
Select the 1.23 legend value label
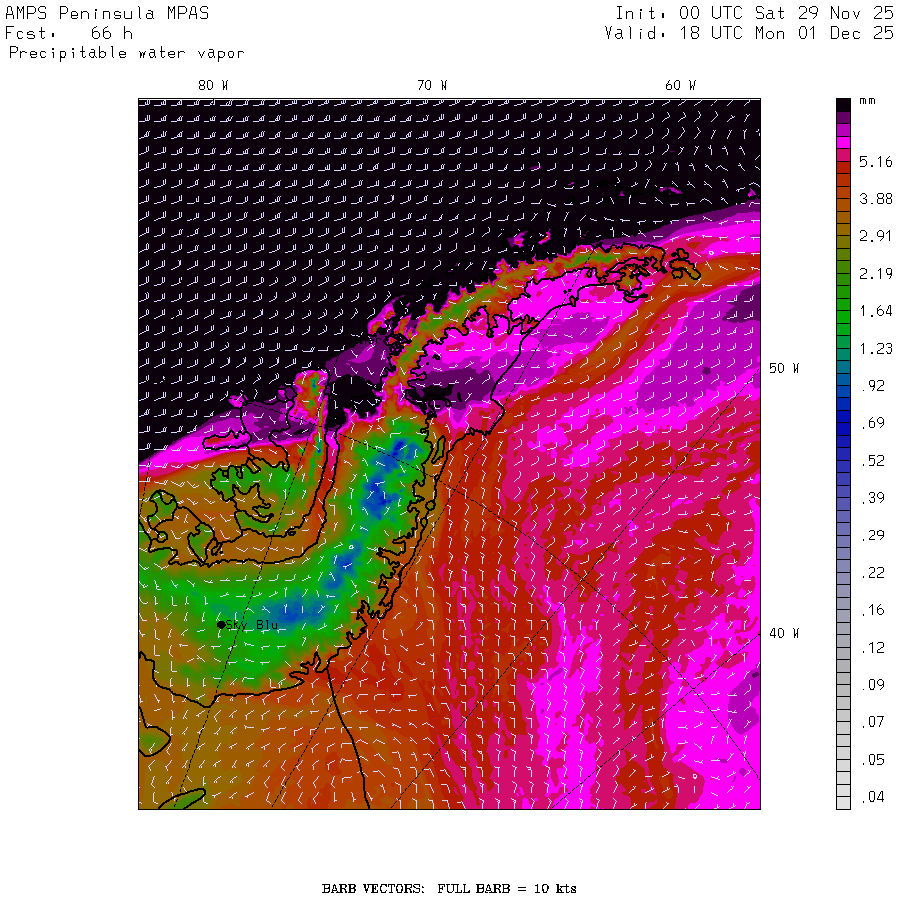coord(875,348)
